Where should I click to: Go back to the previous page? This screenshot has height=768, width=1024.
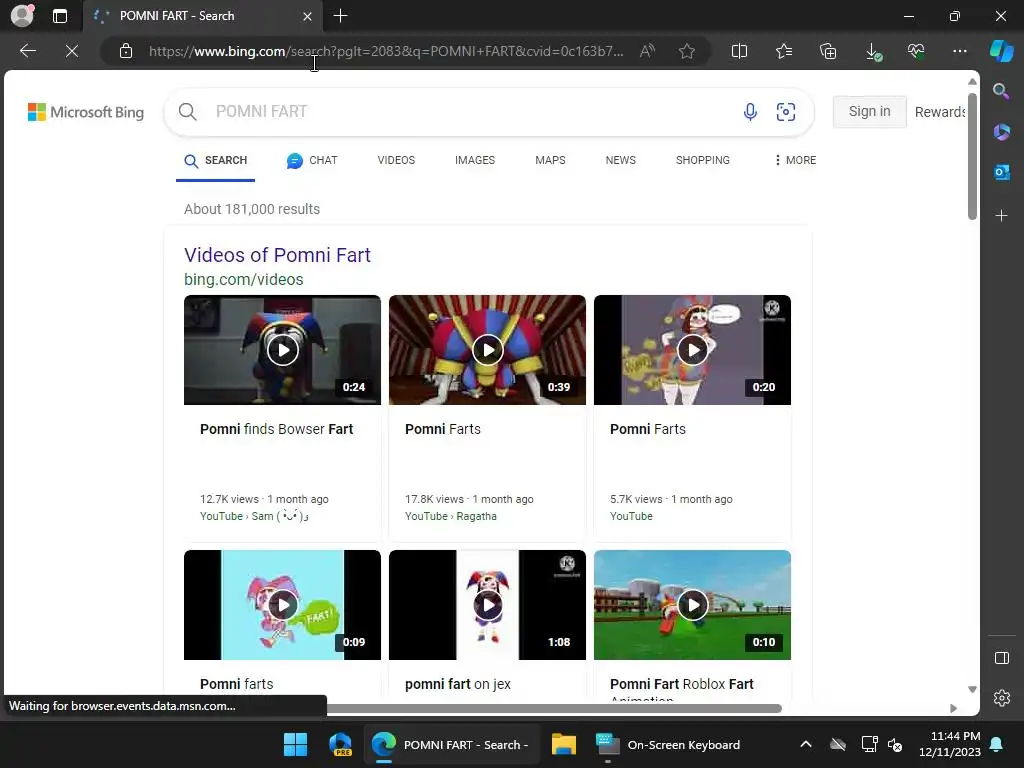[x=27, y=51]
